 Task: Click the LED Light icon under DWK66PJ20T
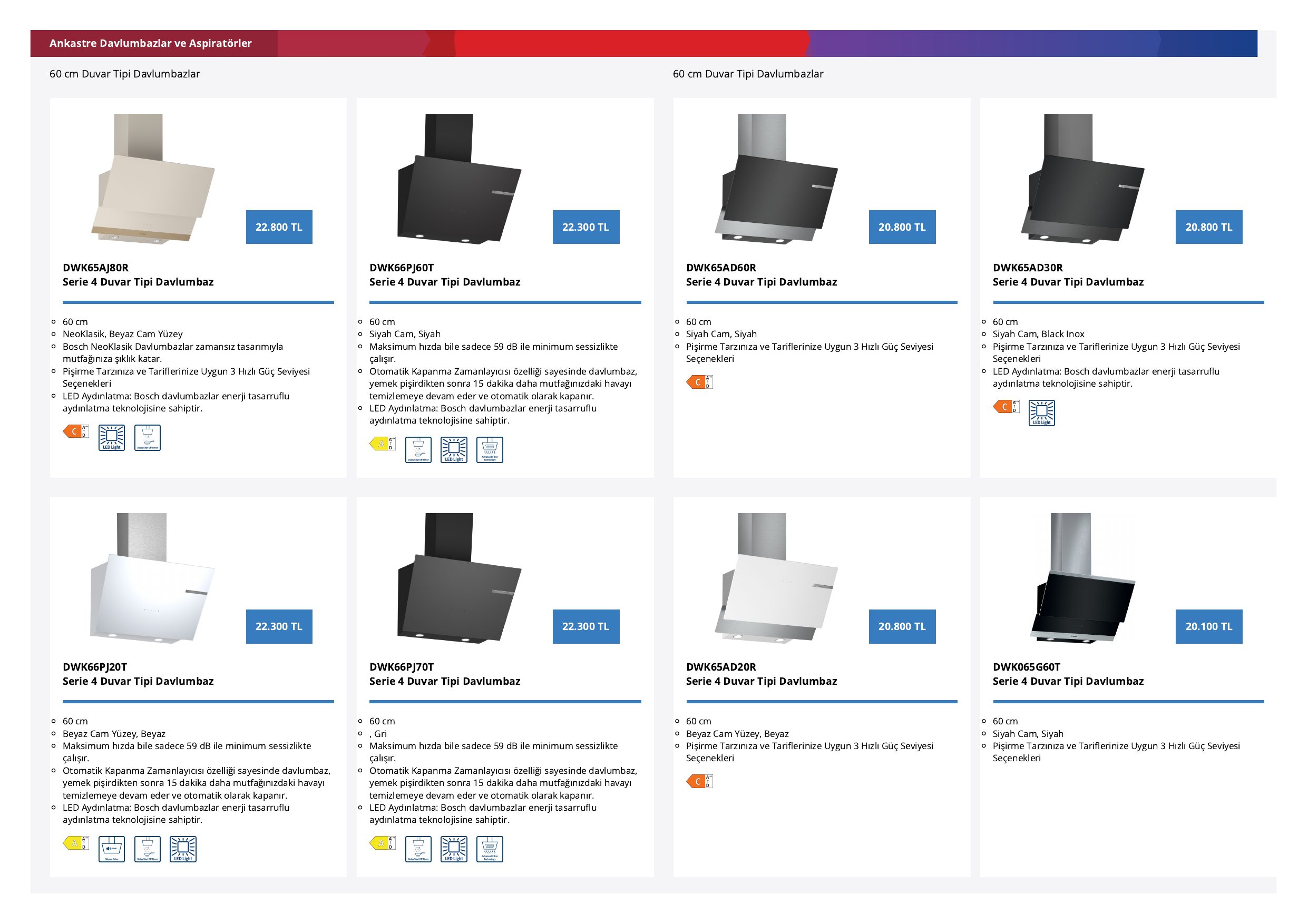183,849
